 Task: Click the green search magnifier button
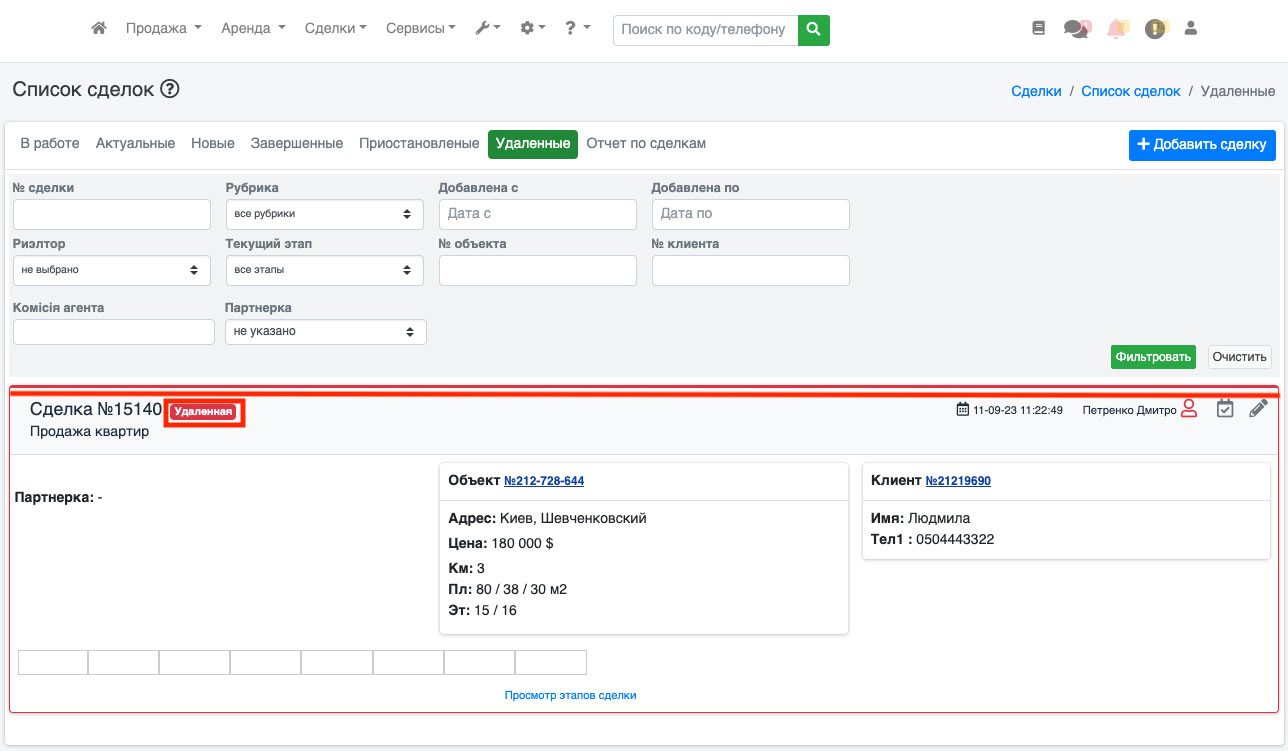[814, 29]
